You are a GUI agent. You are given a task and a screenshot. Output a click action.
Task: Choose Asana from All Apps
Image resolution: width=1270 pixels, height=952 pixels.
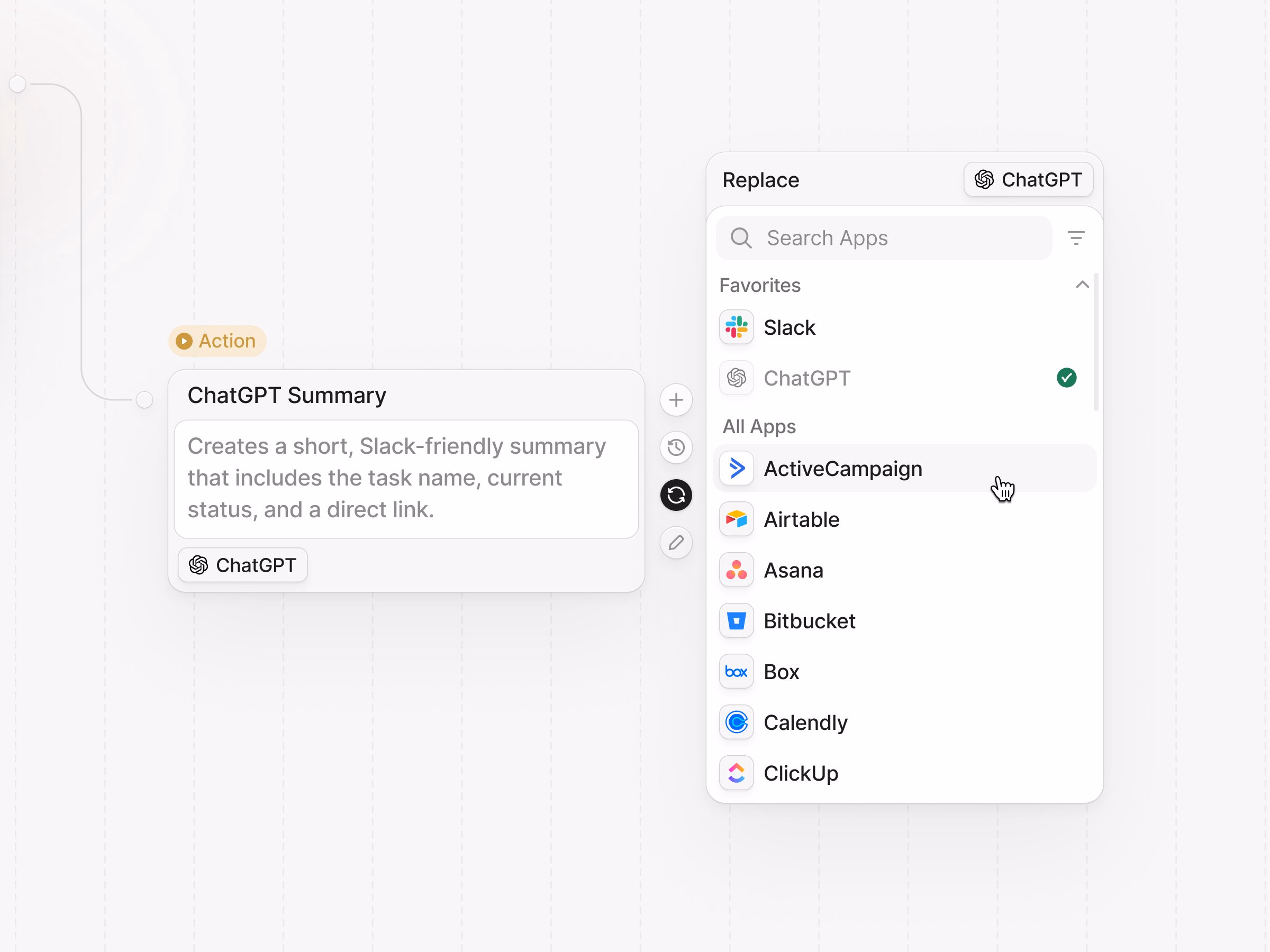[x=904, y=570]
